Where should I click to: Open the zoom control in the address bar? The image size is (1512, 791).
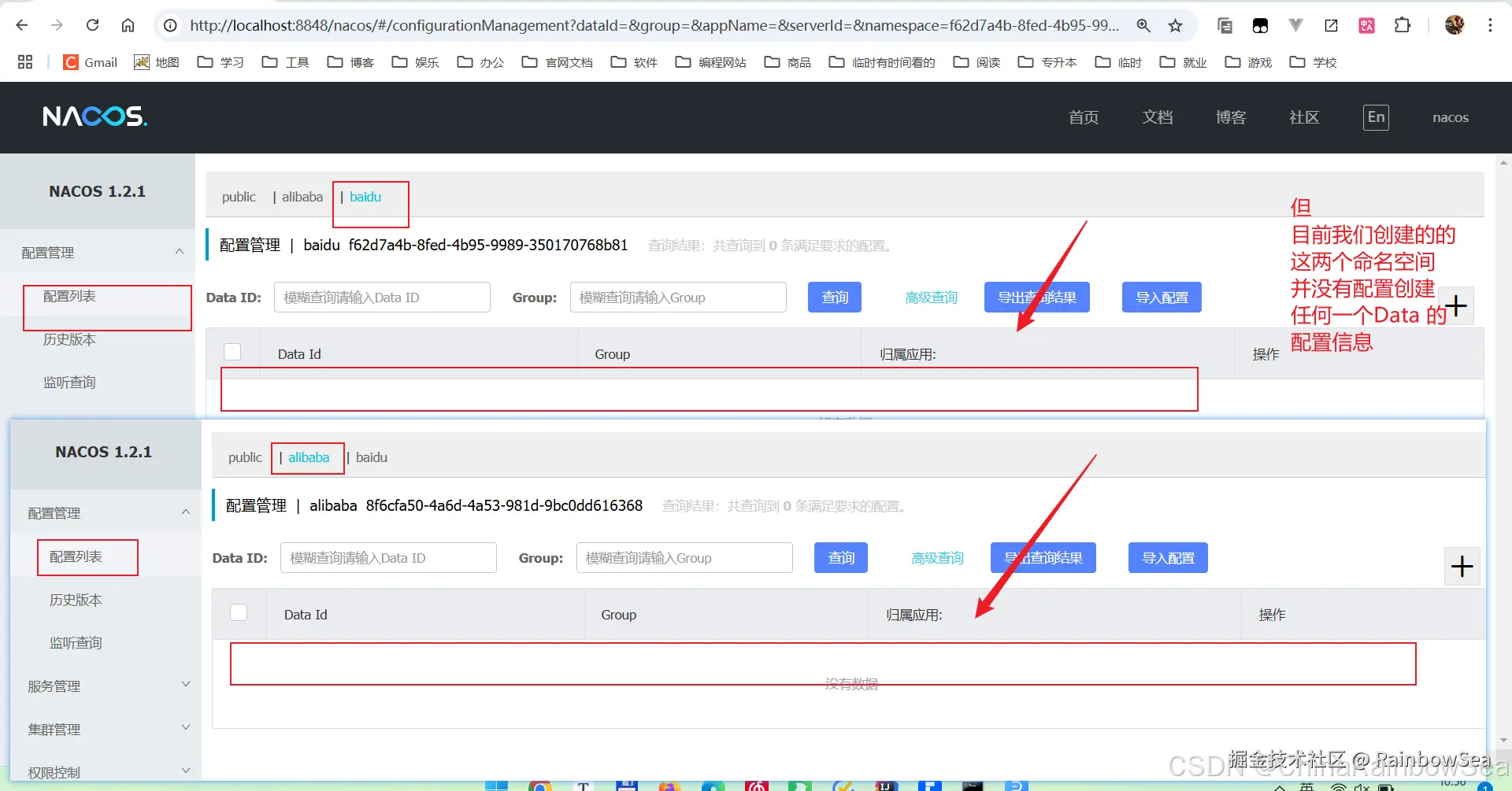coord(1143,26)
